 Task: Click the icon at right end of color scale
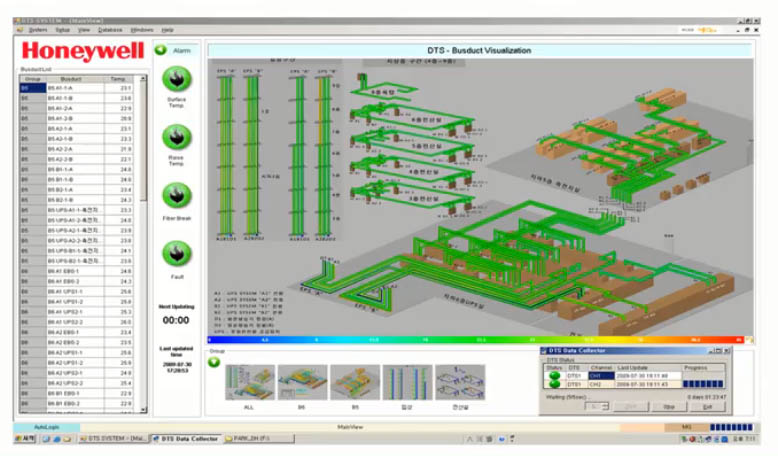[x=748, y=340]
